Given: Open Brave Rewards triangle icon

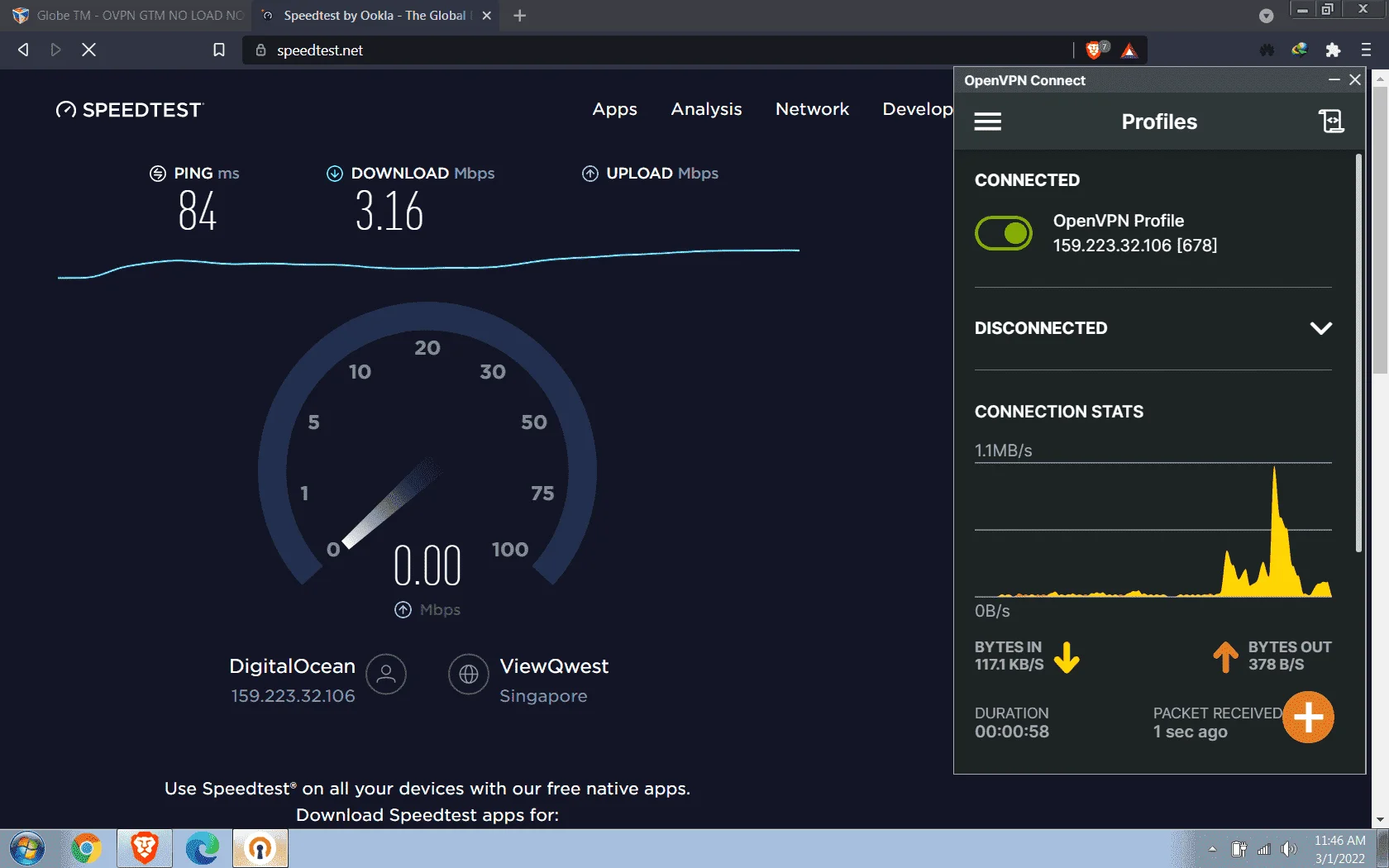Looking at the screenshot, I should 1129,50.
